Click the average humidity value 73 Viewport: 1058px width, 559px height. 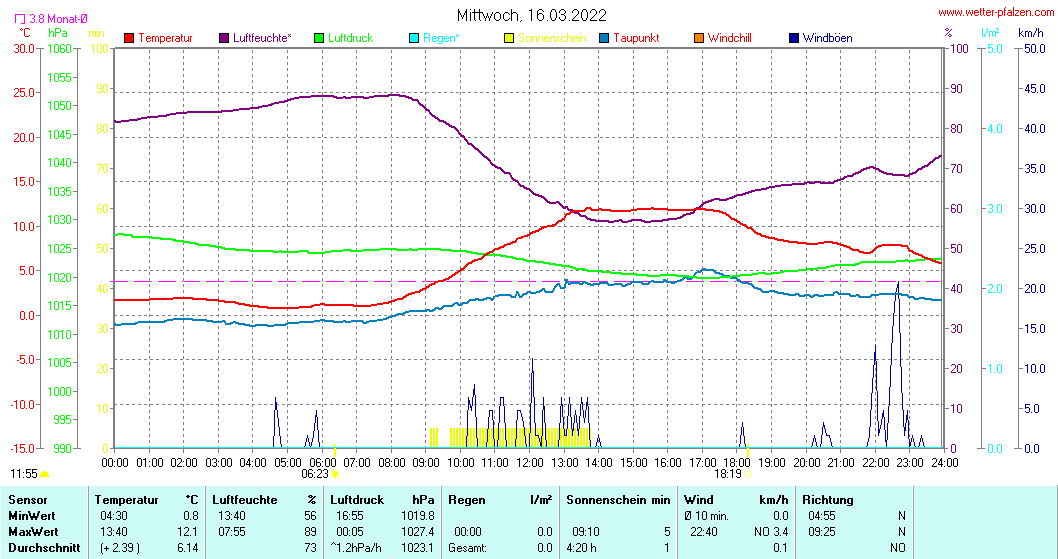[310, 548]
